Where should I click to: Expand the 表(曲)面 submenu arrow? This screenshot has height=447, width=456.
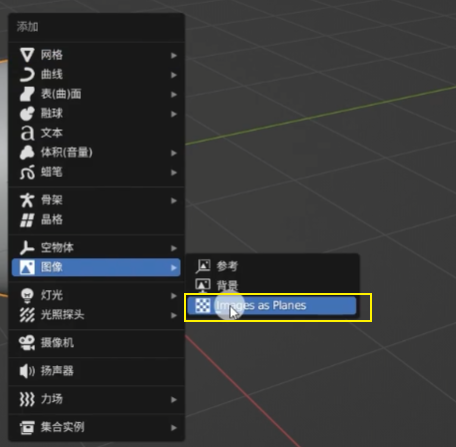pyautogui.click(x=174, y=94)
